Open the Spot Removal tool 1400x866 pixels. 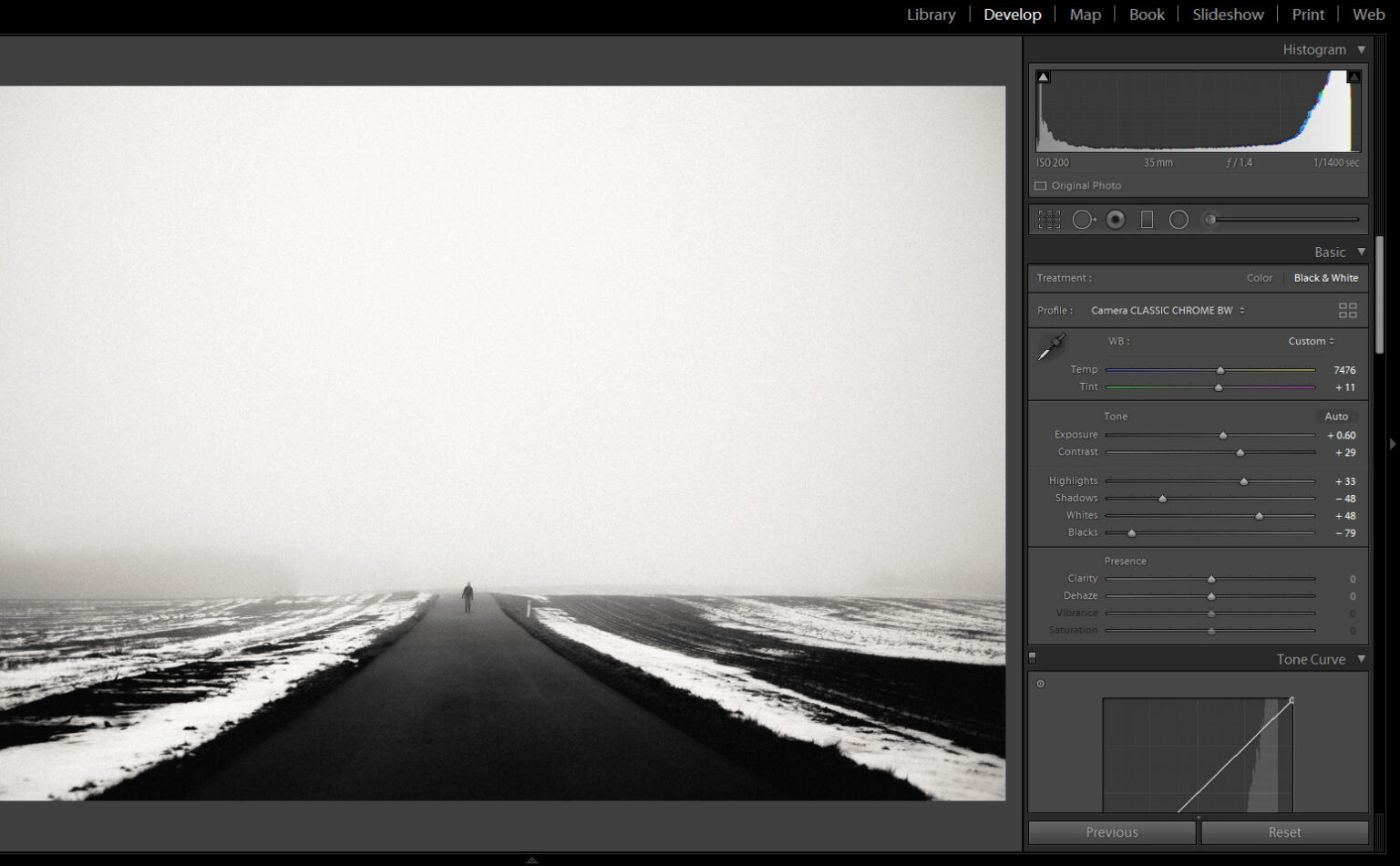(1084, 219)
